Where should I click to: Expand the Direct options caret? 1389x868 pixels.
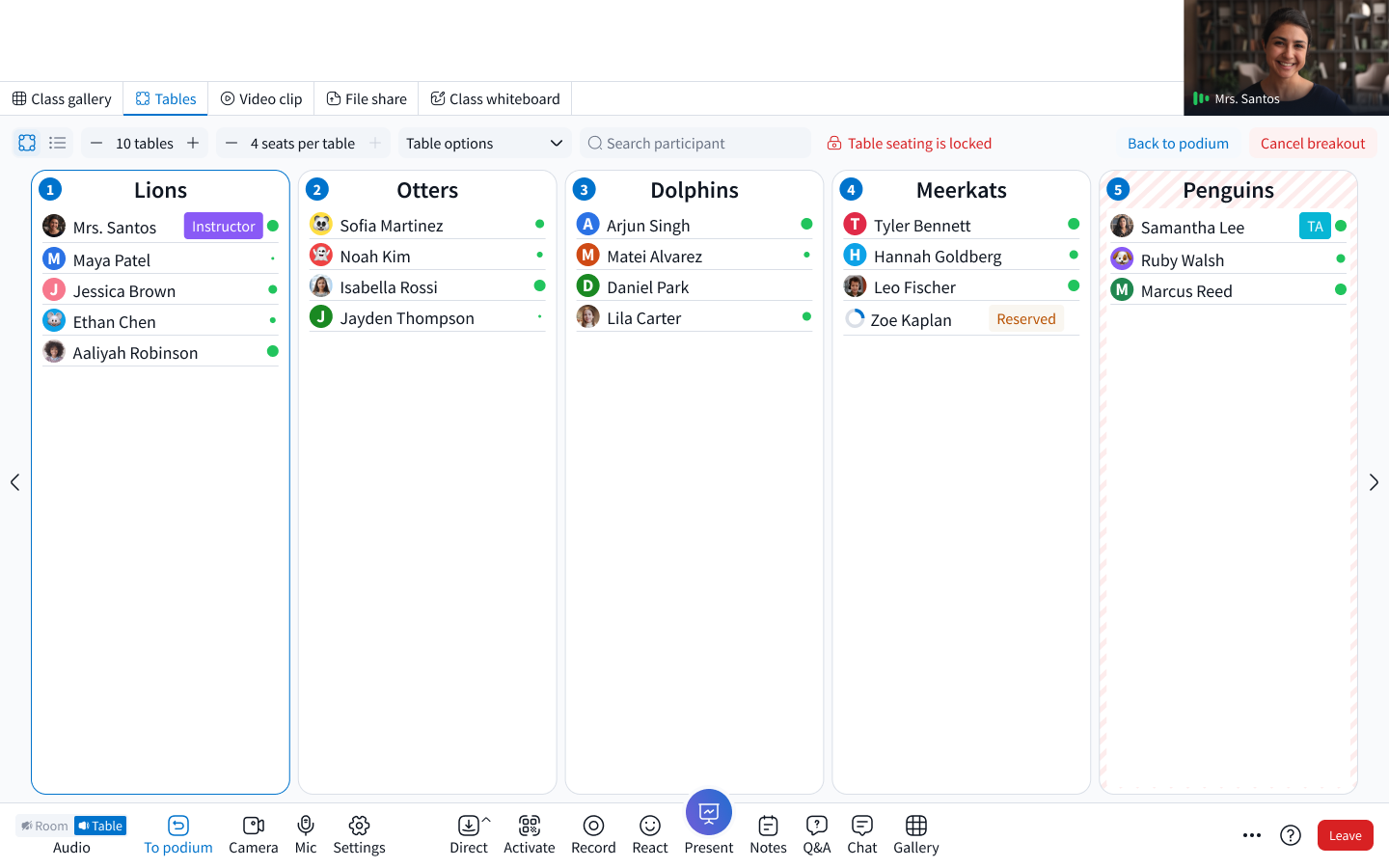pos(486,820)
